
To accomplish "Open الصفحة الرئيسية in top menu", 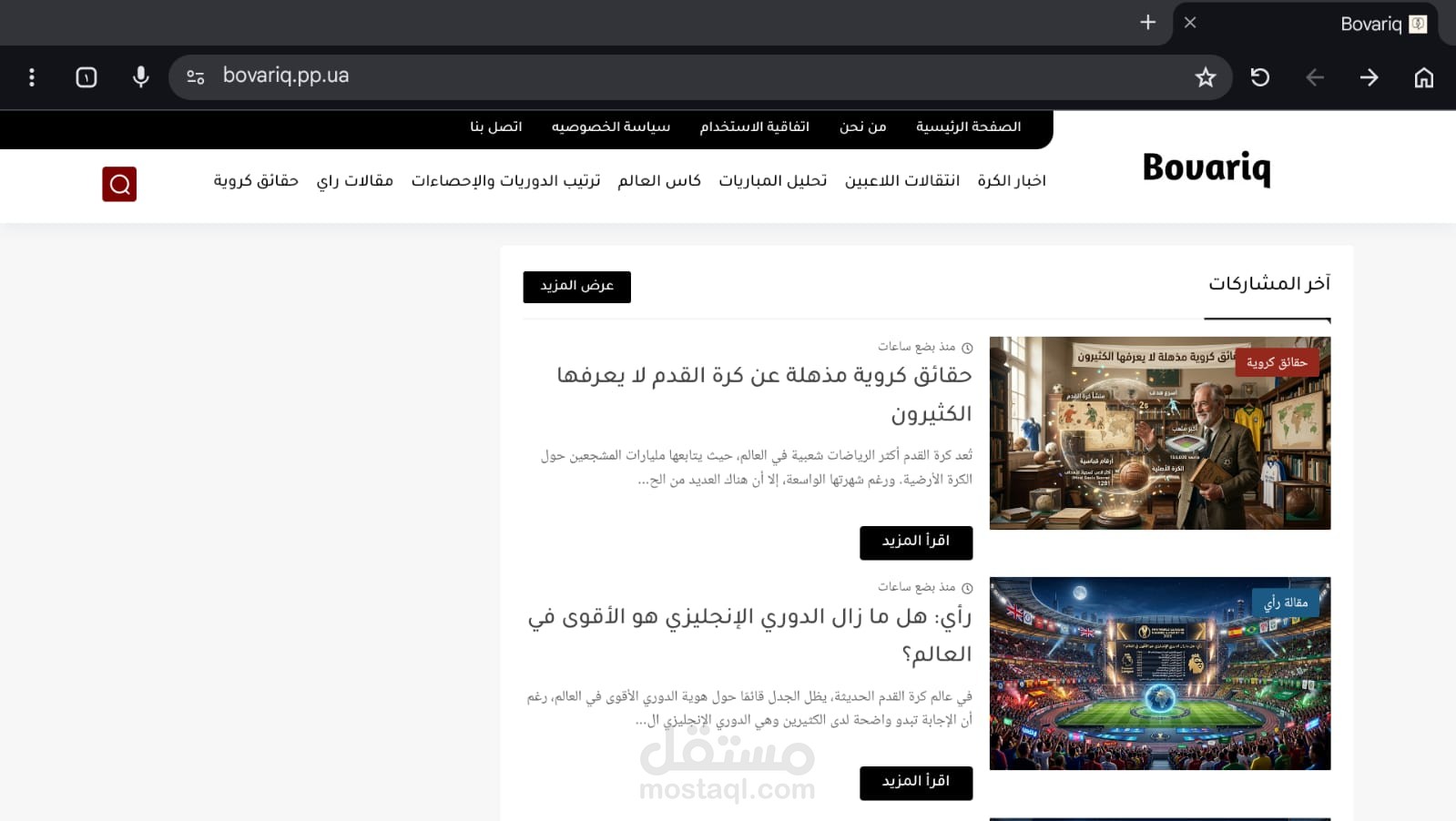I will [968, 127].
